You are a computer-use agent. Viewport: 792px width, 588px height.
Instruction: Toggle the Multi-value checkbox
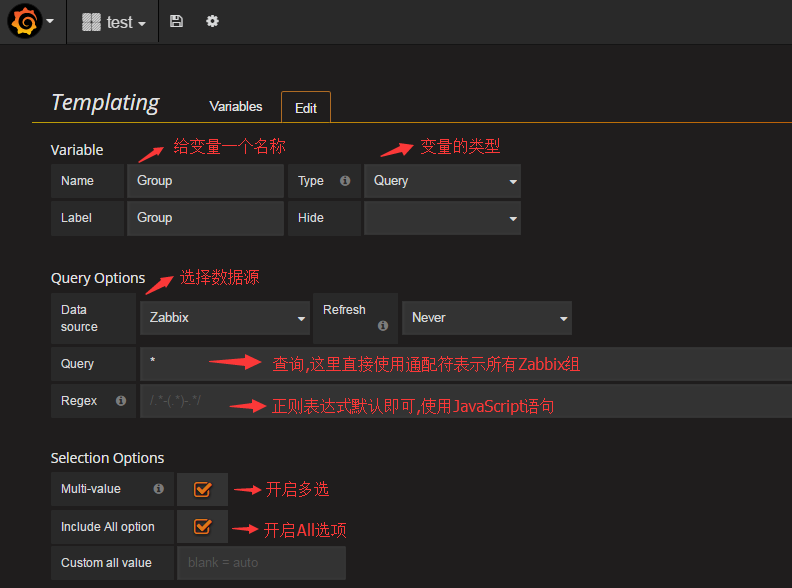pyautogui.click(x=202, y=489)
